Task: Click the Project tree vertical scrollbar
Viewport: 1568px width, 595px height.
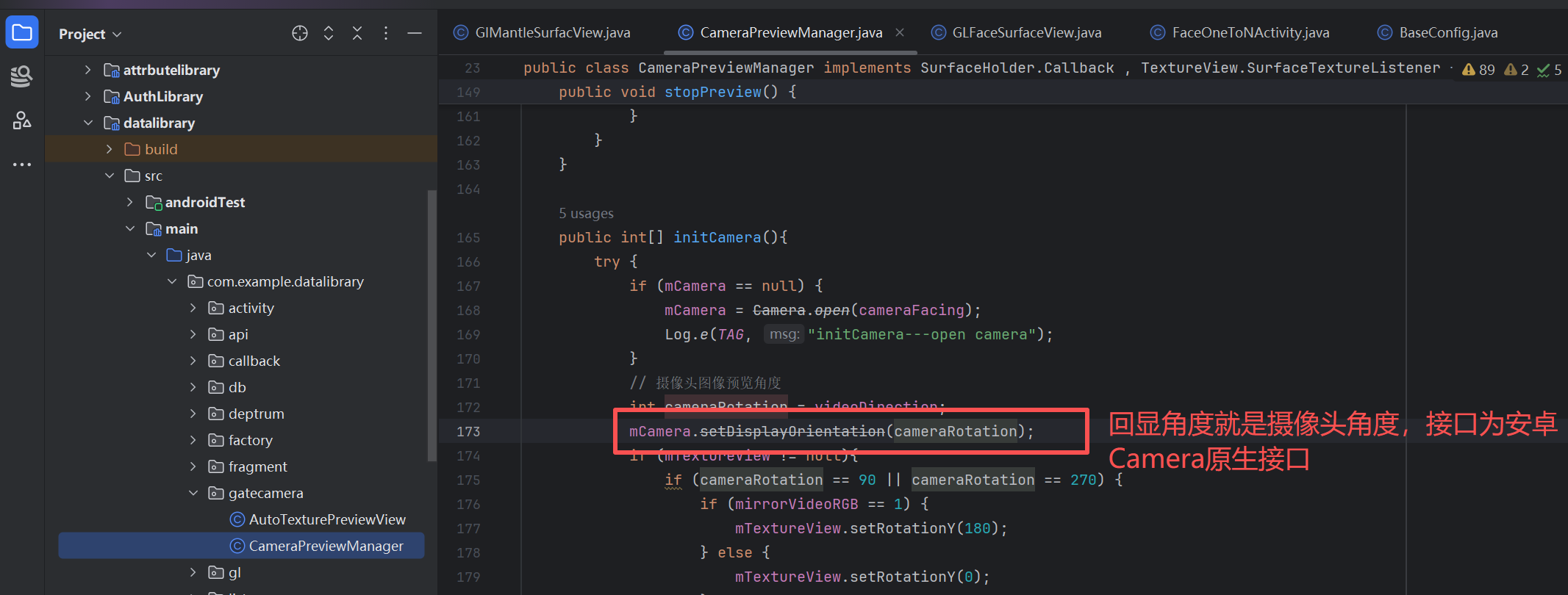Action: (432, 323)
